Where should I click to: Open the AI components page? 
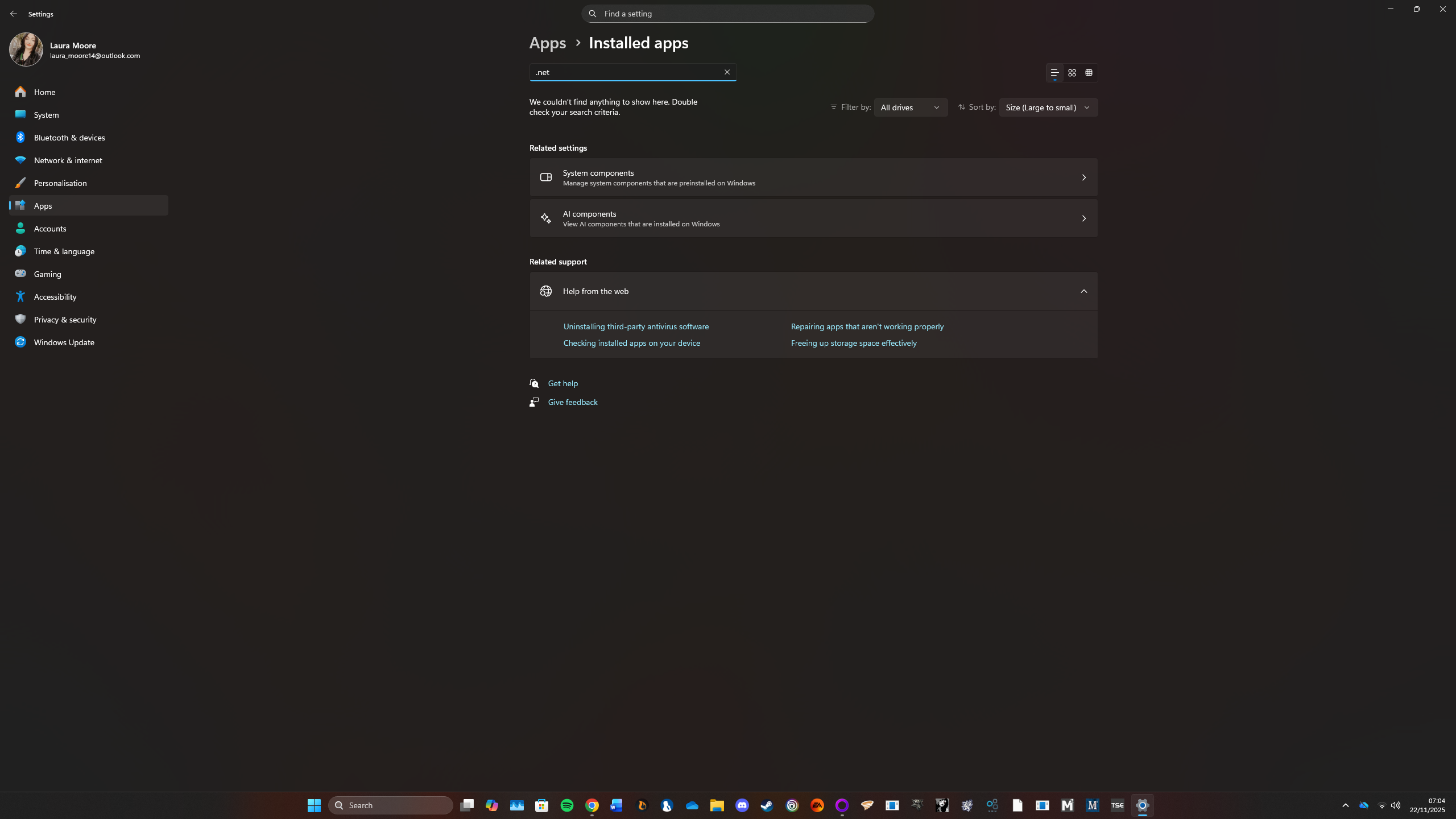[812, 218]
